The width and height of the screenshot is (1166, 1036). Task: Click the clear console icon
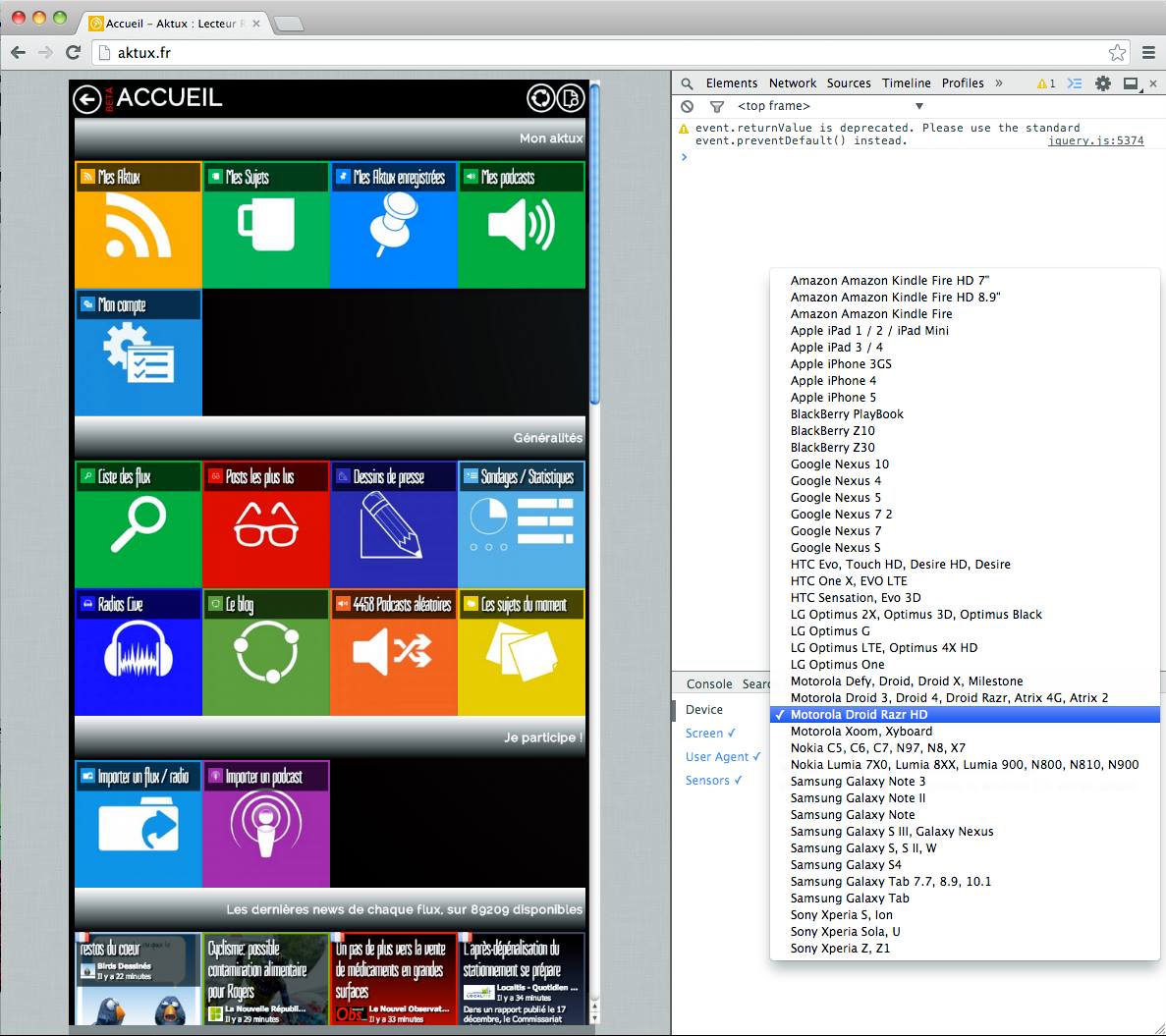click(688, 106)
